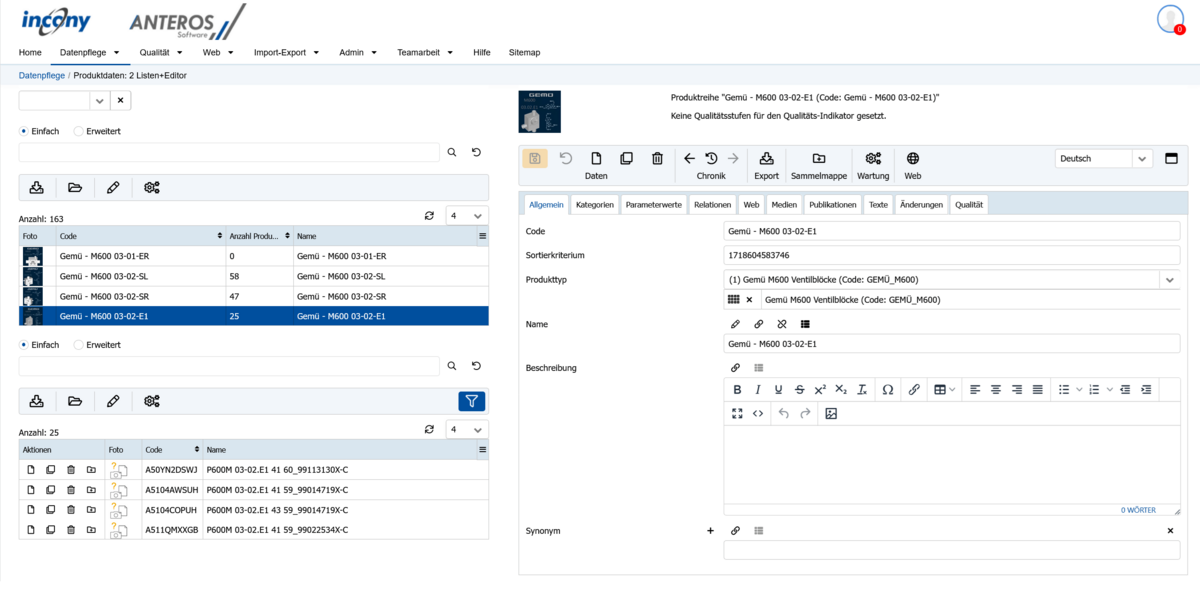Click the insert image icon in the Beschreibung editor
This screenshot has width=1200, height=600.
(830, 413)
